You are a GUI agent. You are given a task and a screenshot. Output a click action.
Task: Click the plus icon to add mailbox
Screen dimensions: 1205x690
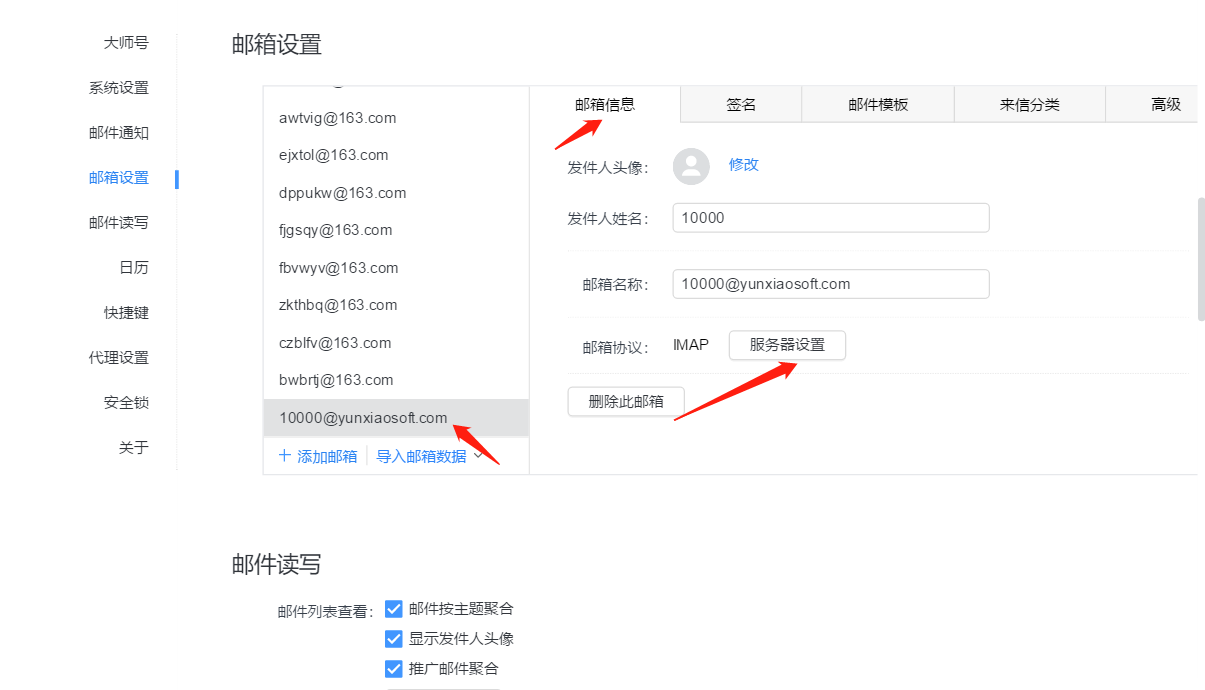pos(285,456)
